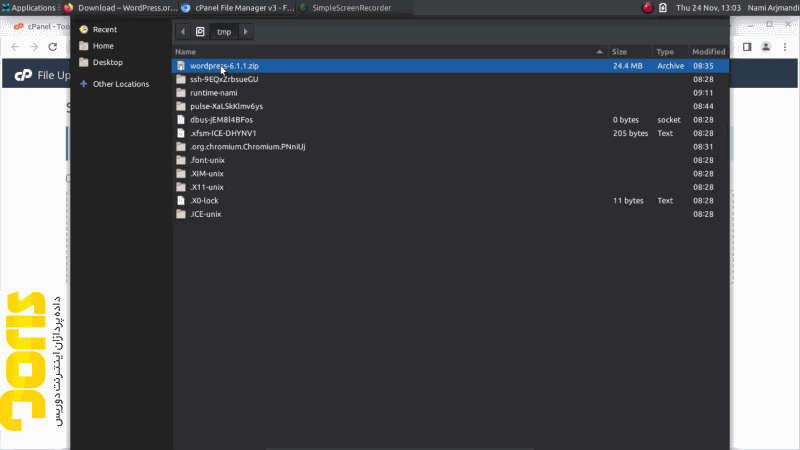The image size is (800, 450).
Task: Open the .font-unix folder
Action: click(x=451, y=160)
